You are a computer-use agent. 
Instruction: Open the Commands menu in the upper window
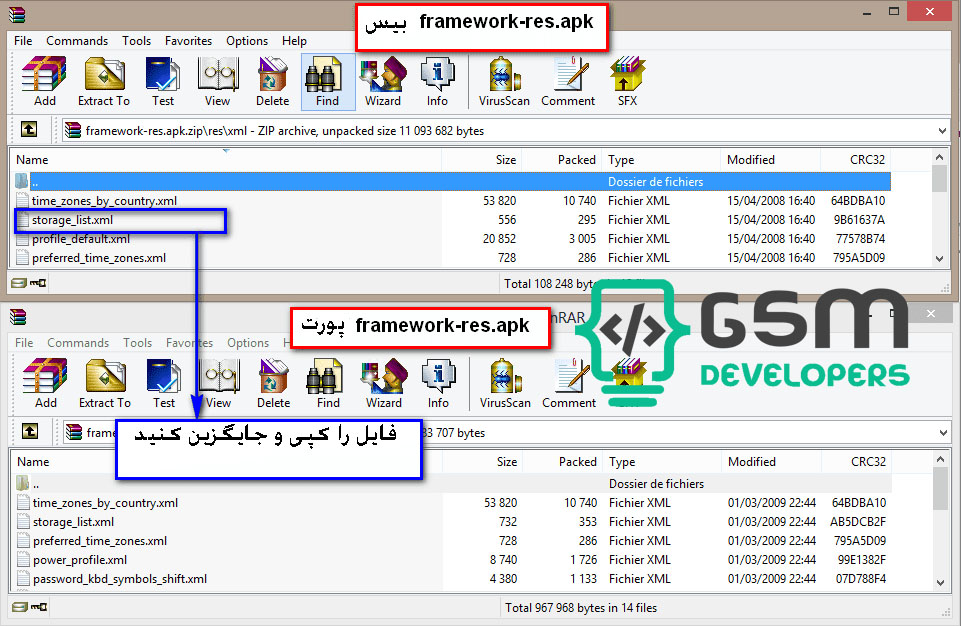tap(77, 40)
